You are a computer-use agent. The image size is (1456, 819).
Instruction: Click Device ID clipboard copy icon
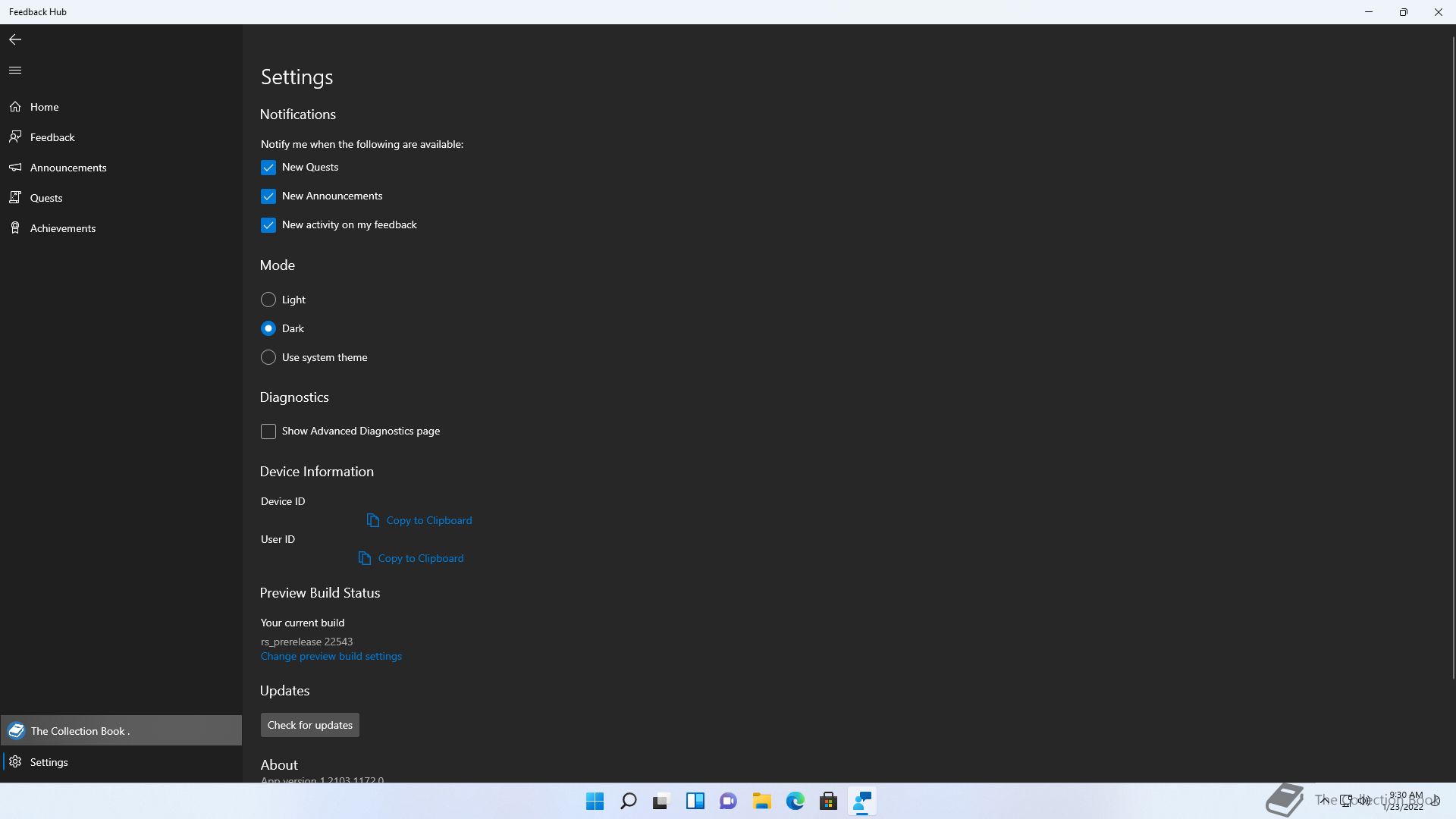click(x=373, y=520)
